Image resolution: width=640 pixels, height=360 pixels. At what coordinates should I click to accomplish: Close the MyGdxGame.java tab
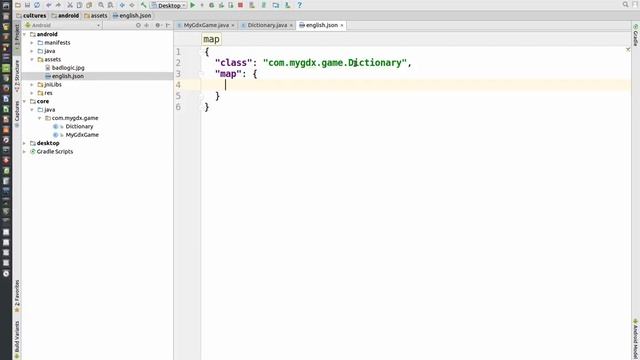(233, 25)
